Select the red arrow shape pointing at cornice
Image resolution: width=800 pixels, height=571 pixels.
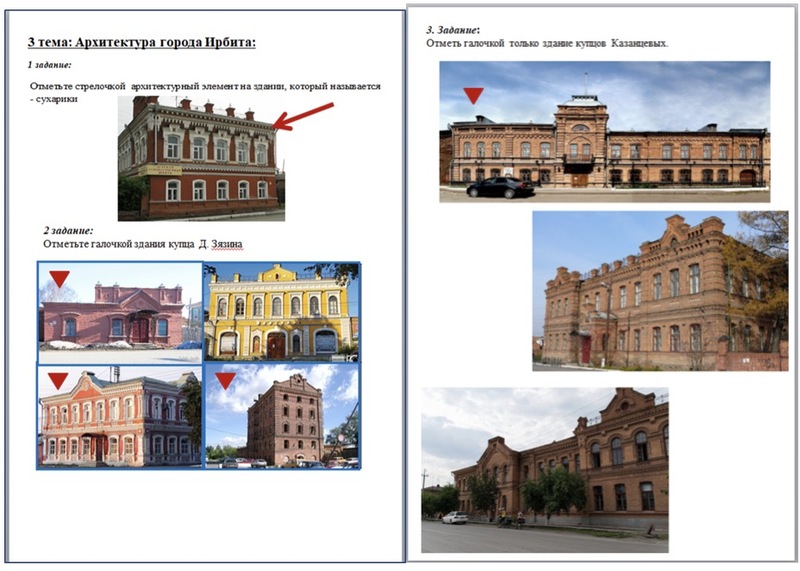(303, 116)
